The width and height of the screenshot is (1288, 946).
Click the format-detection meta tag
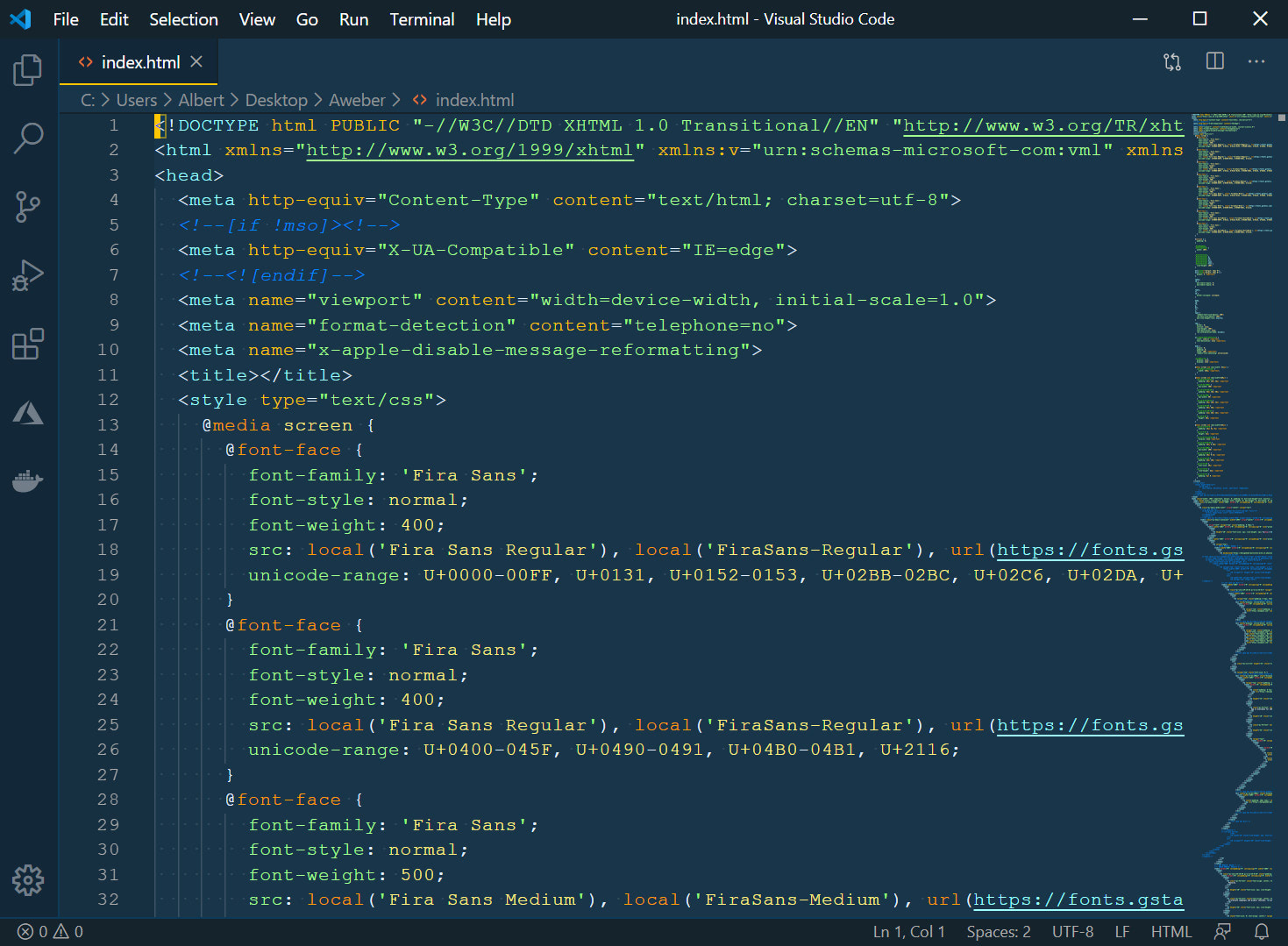point(487,325)
